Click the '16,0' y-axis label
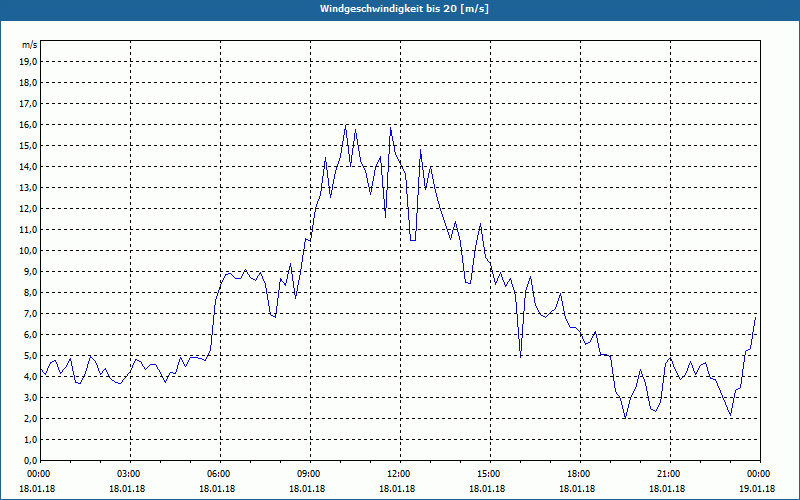Image resolution: width=800 pixels, height=500 pixels. click(x=28, y=125)
